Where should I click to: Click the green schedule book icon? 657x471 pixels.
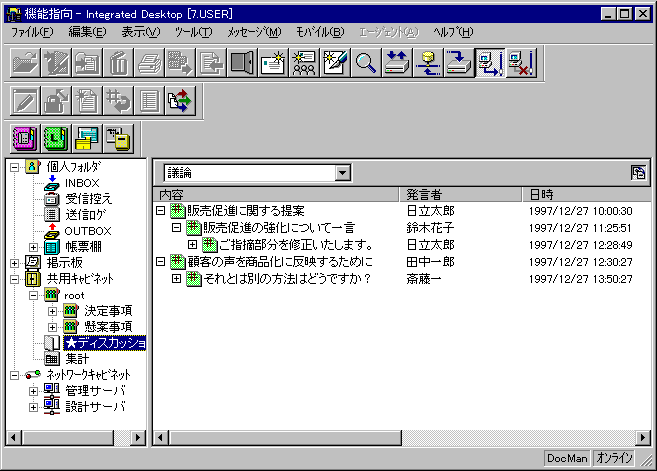56,138
